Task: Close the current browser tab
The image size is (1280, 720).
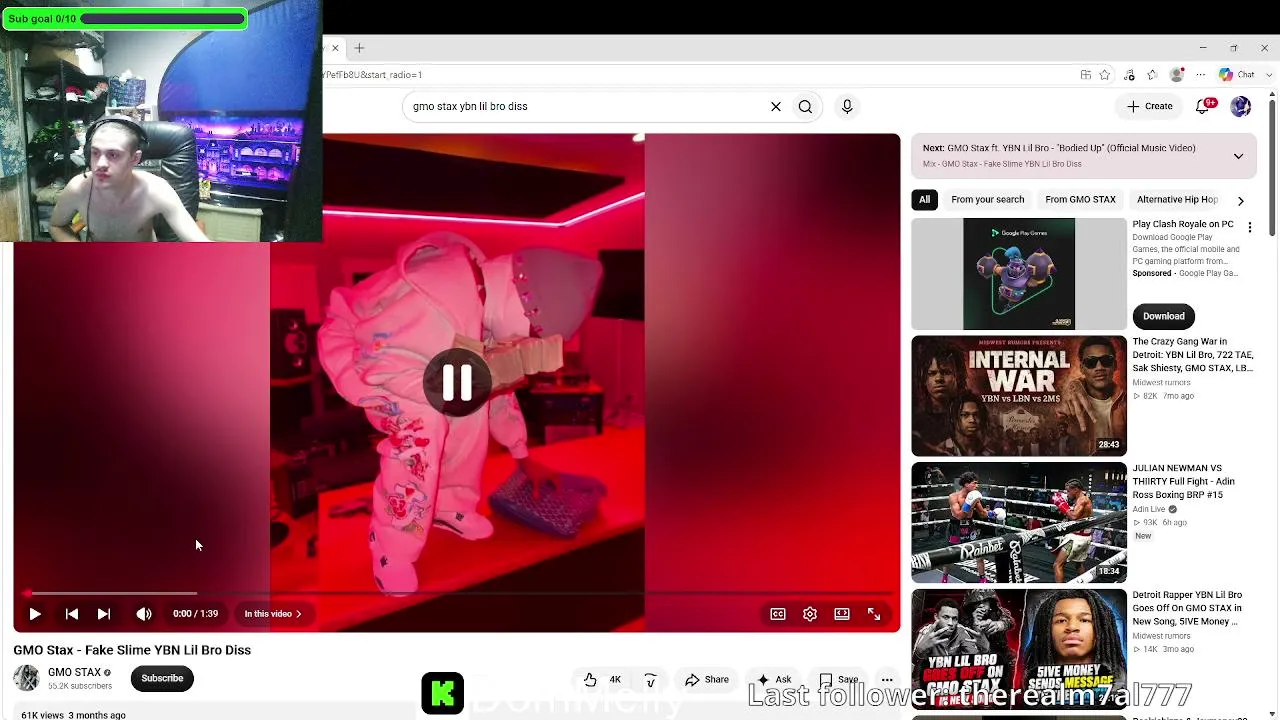Action: pyautogui.click(x=335, y=48)
